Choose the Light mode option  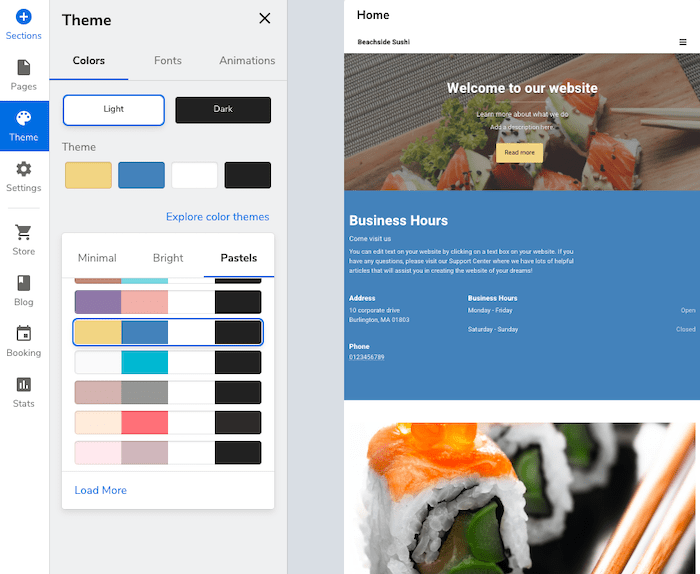[114, 110]
